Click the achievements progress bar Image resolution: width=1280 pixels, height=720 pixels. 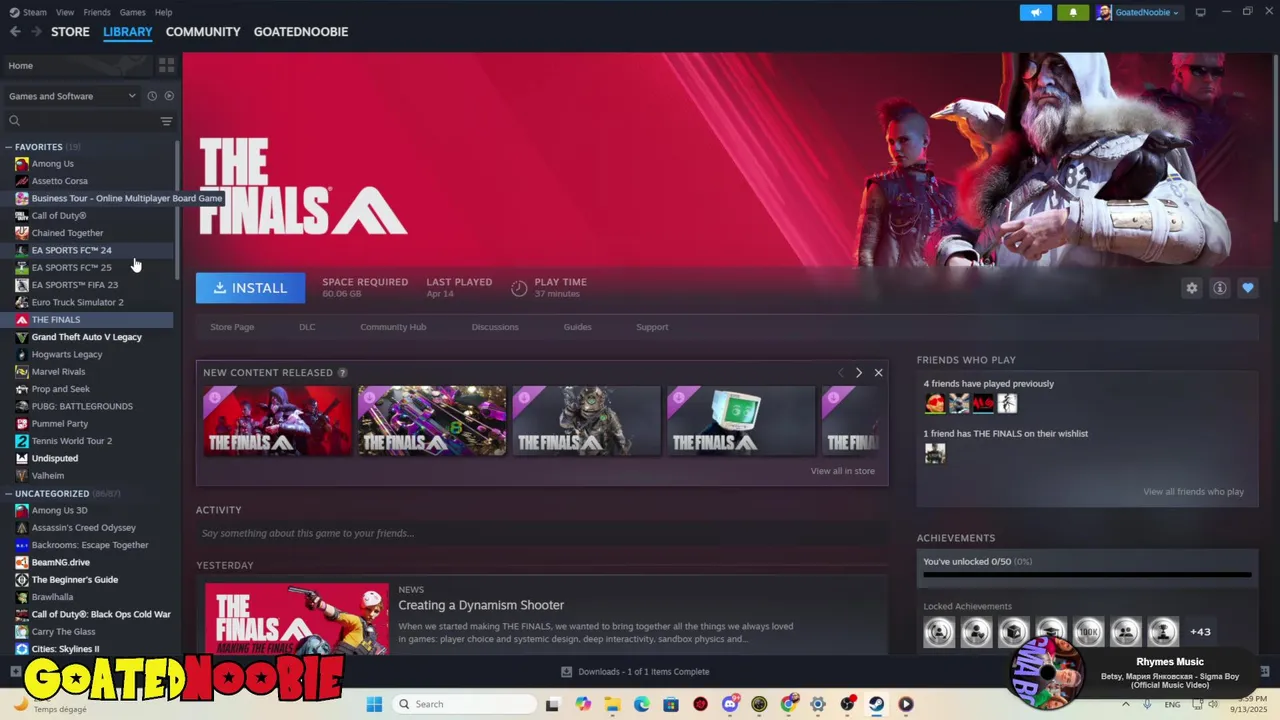(1087, 575)
